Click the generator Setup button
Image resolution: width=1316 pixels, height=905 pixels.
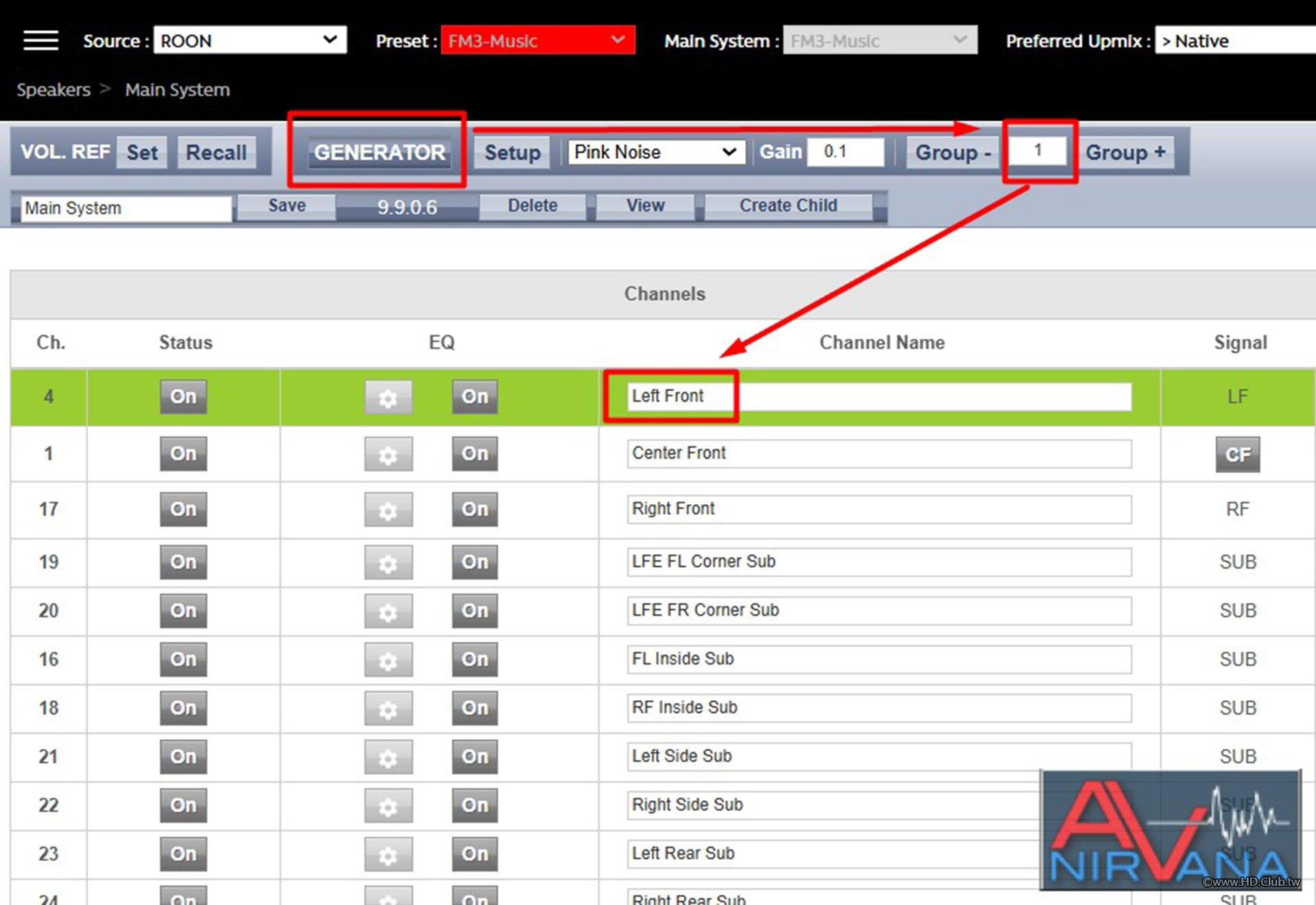point(513,152)
